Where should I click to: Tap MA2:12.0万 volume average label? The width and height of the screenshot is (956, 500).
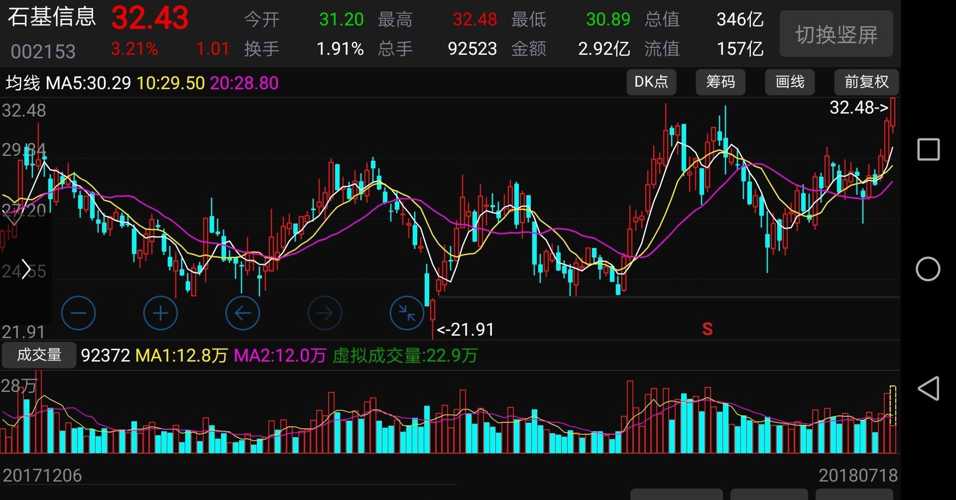[x=280, y=355]
